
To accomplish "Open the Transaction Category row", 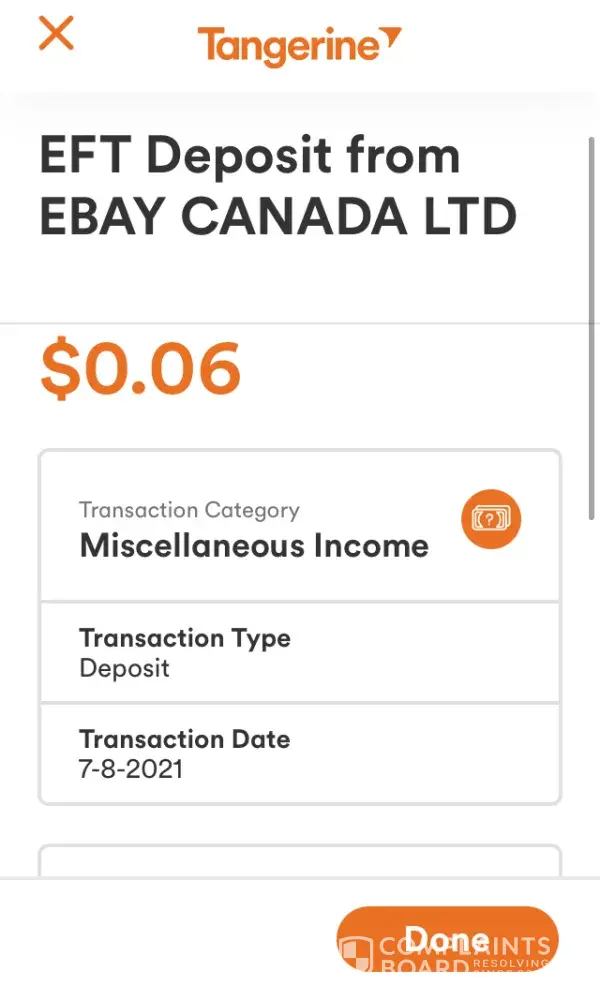I will click(300, 527).
